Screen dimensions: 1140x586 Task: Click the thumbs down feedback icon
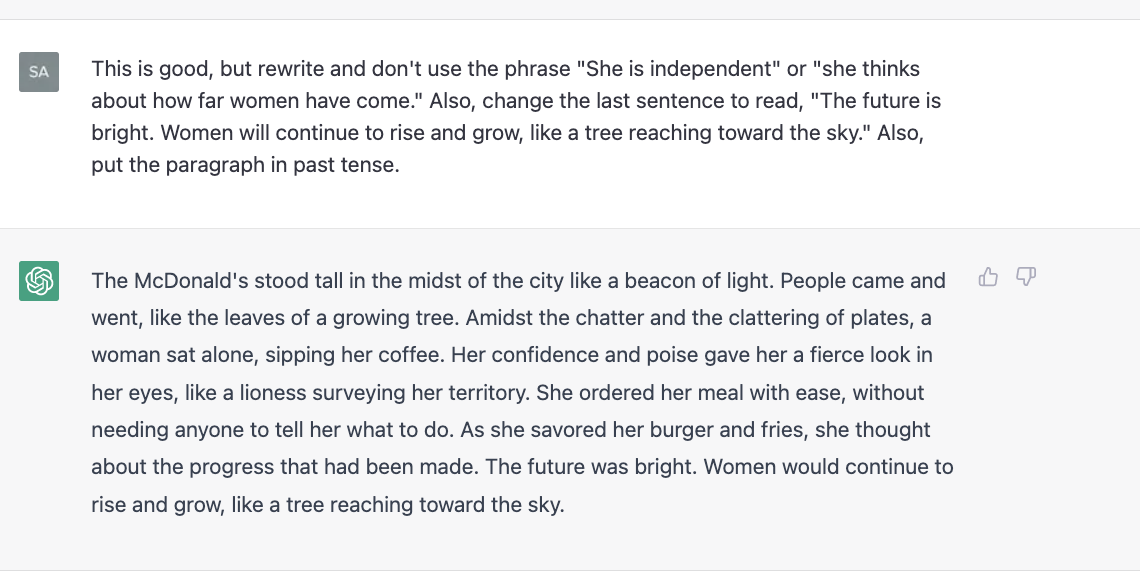coord(1025,277)
